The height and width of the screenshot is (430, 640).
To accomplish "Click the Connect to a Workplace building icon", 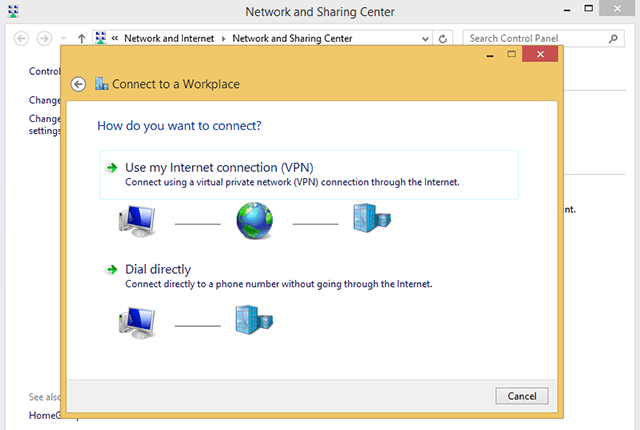I will (101, 84).
